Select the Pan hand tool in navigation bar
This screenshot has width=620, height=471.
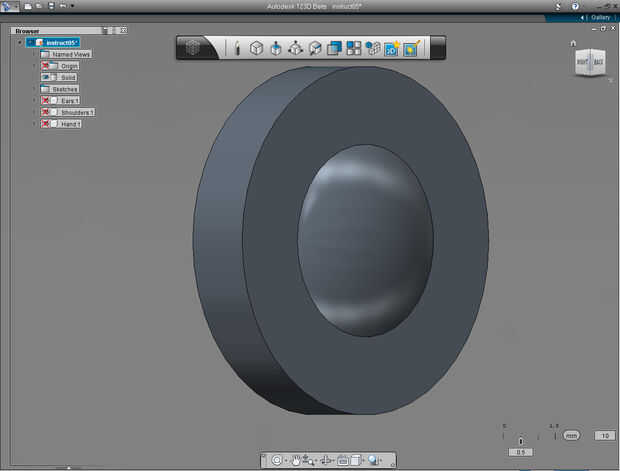coord(296,460)
